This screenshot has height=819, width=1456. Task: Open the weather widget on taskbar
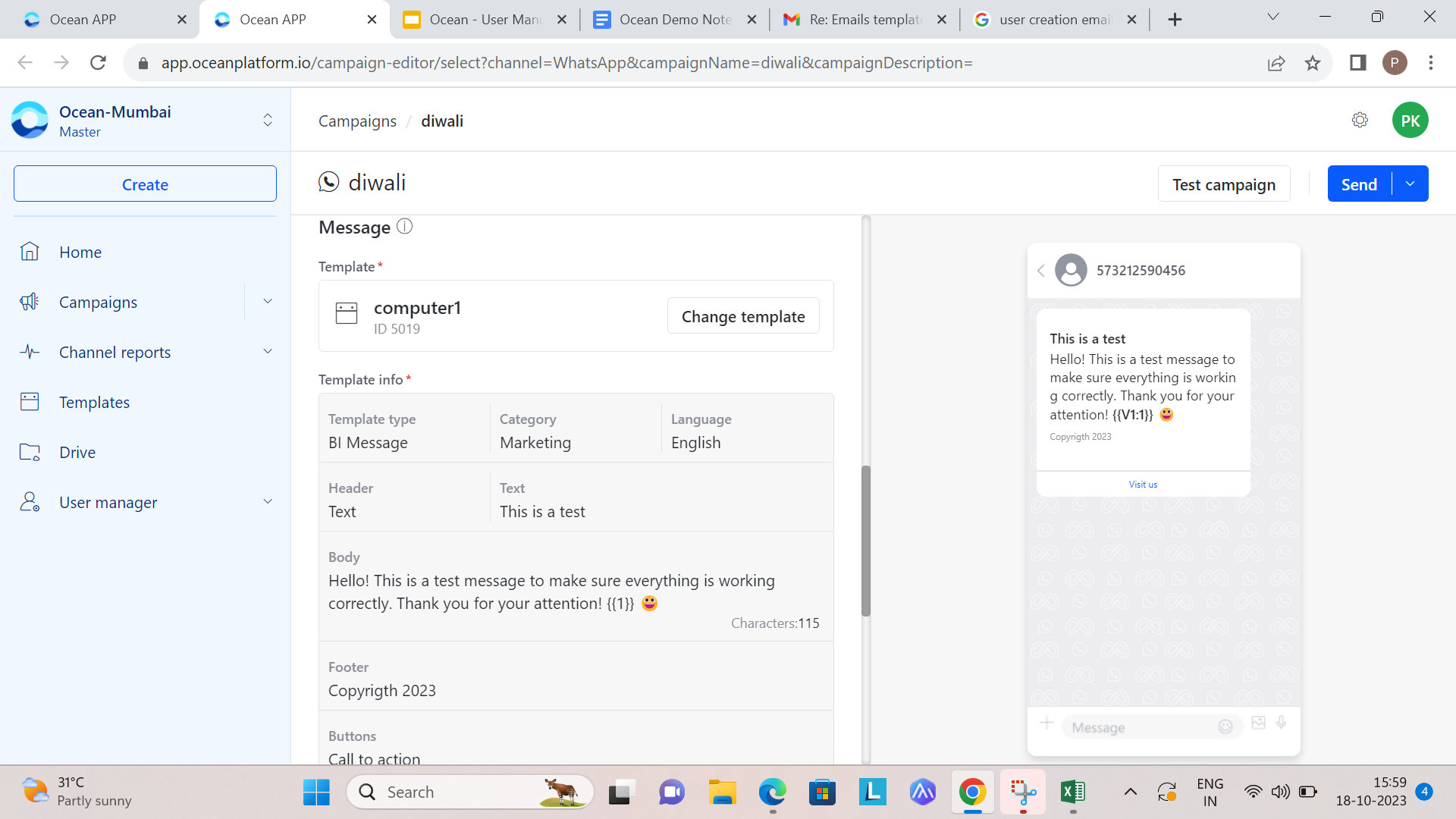(76, 792)
